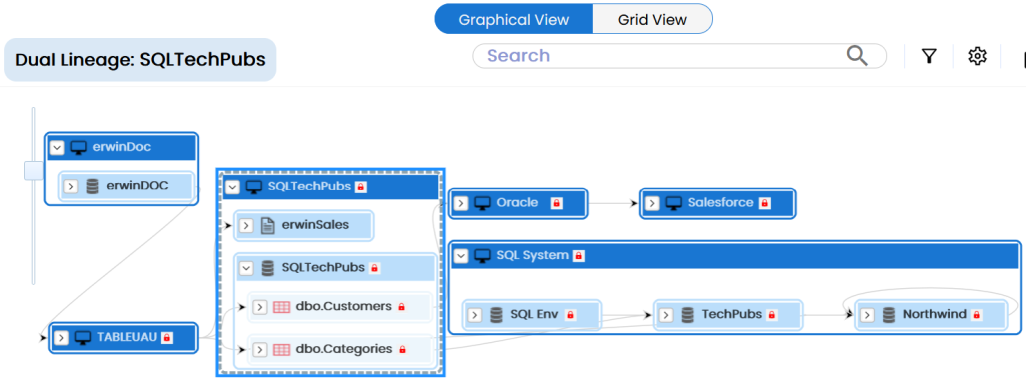Click the magnifier search icon

click(x=857, y=56)
